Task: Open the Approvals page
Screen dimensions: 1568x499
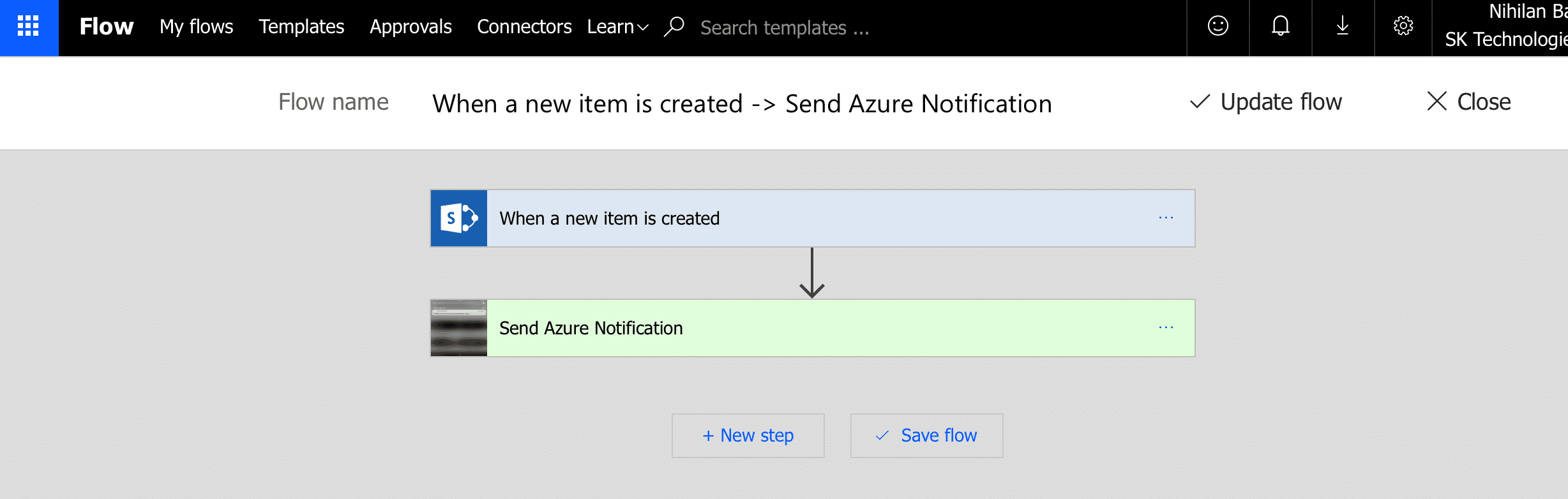Action: point(411,27)
